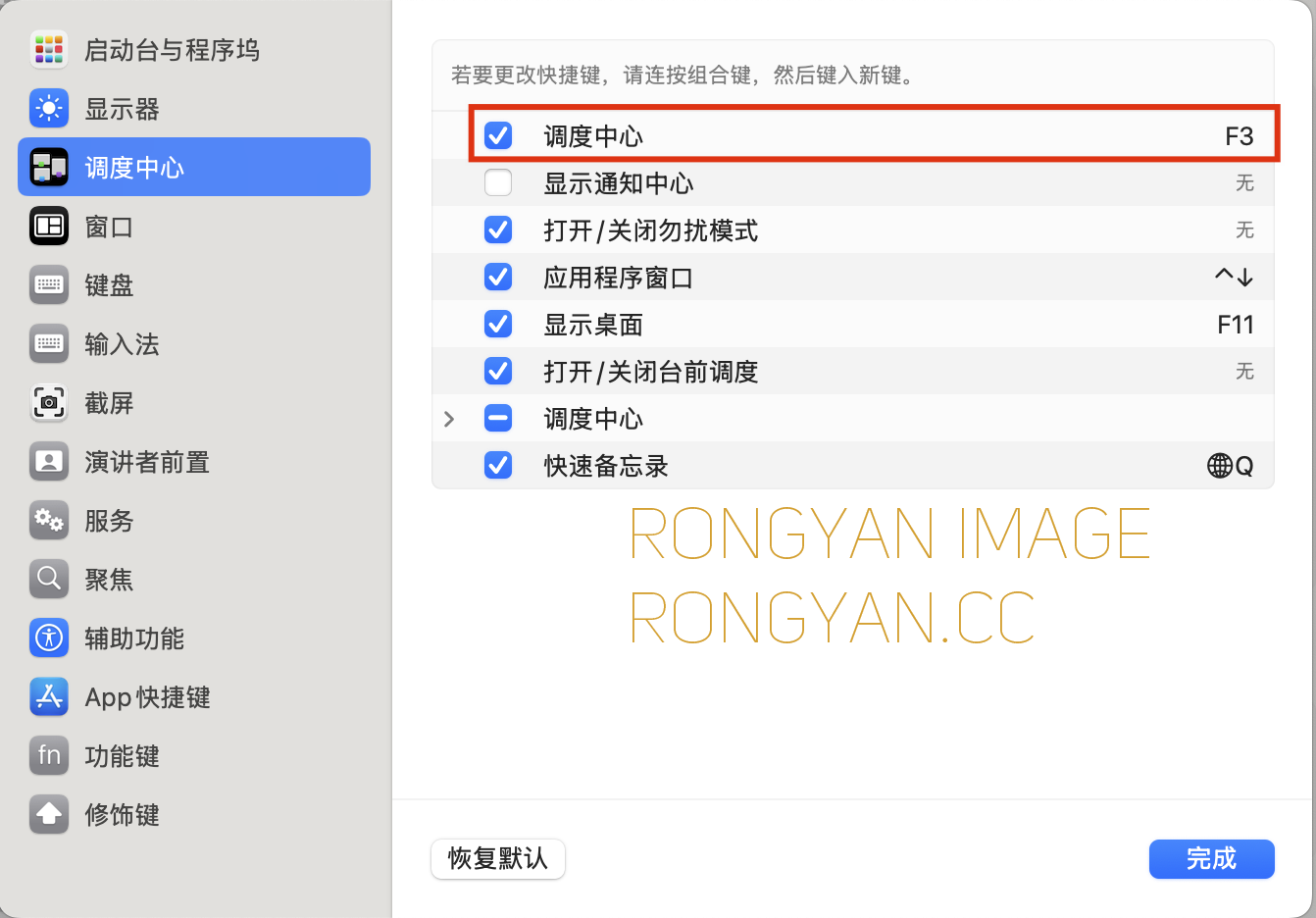Click the 演讲者前置 person icon
This screenshot has height=918, width=1316.
click(x=49, y=461)
